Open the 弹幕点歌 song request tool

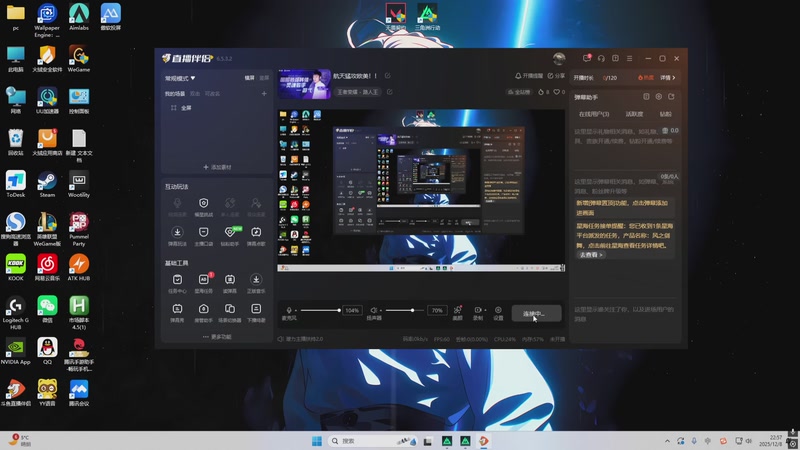(x=256, y=235)
